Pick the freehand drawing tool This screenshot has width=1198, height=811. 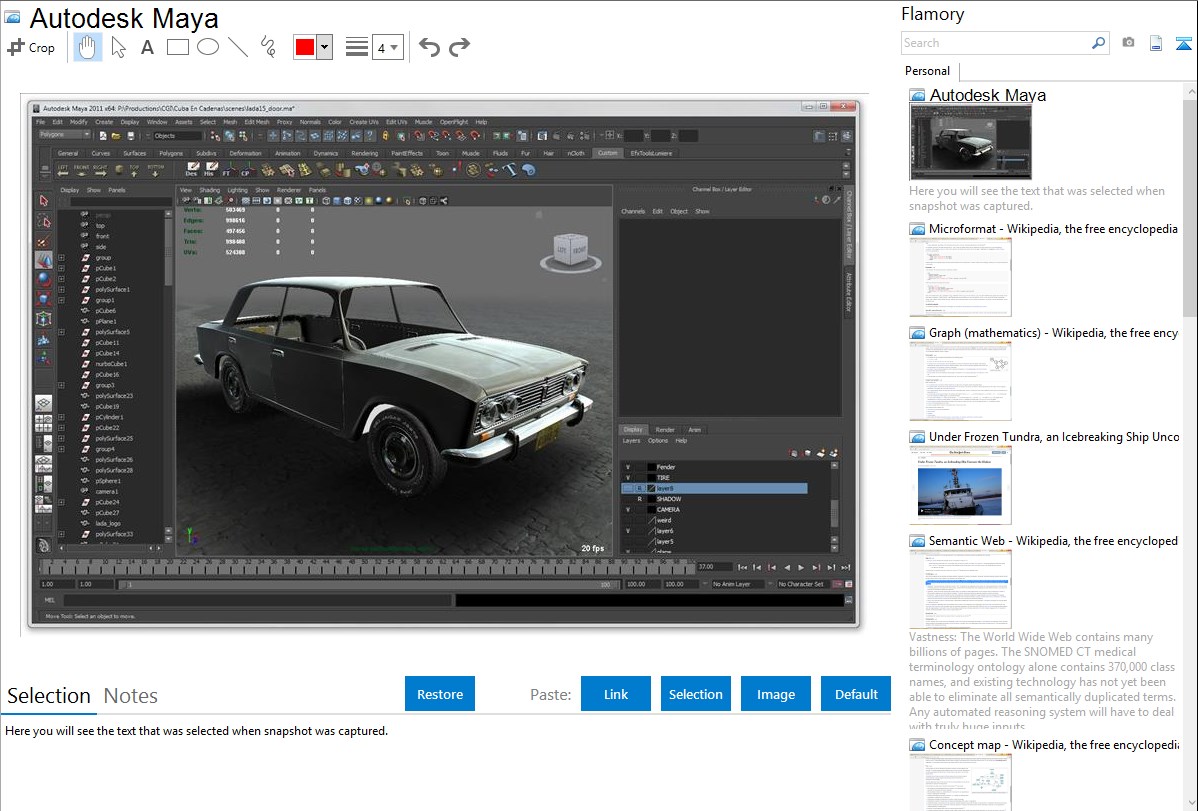(x=268, y=47)
